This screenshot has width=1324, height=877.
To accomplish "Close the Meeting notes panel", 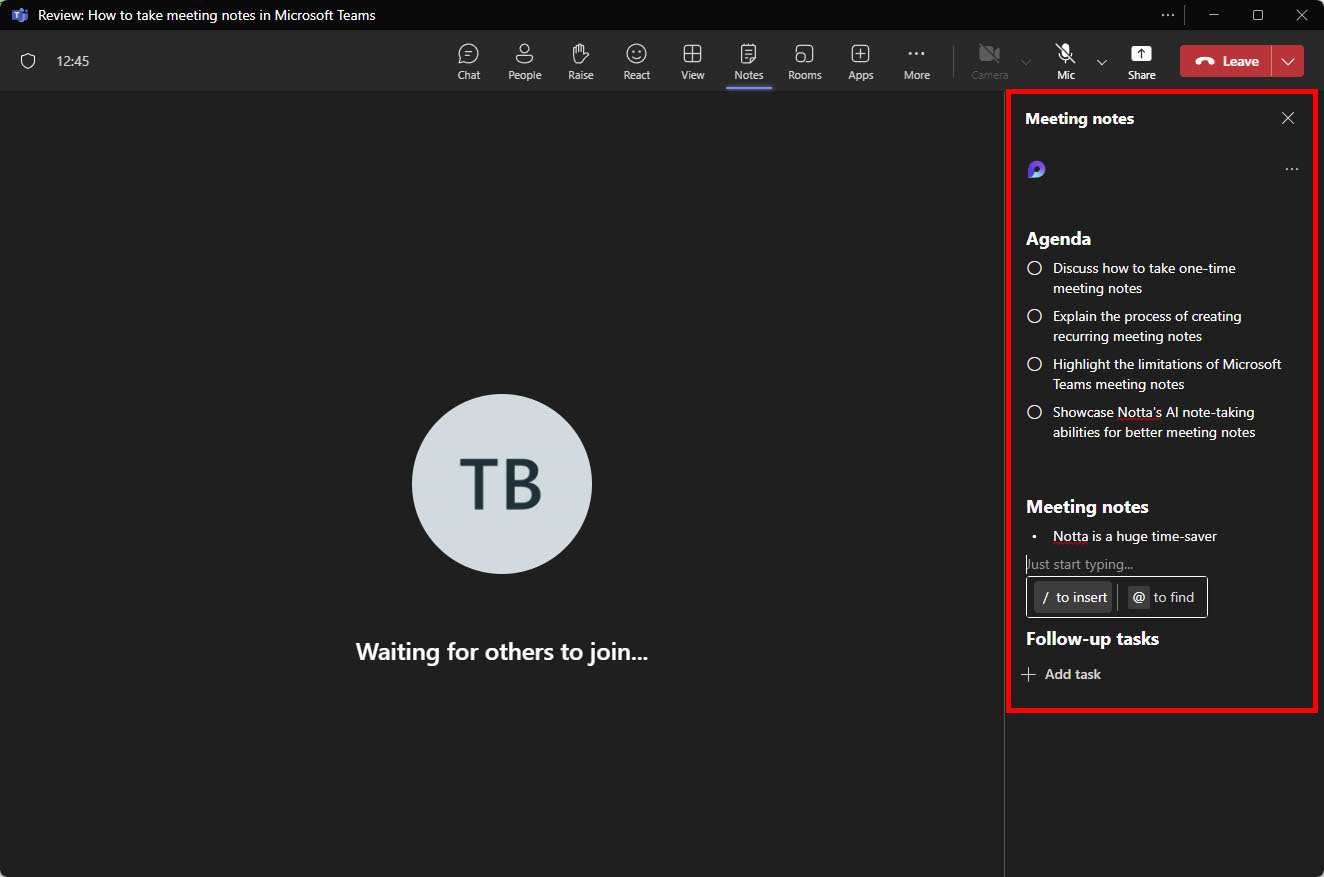I will [1288, 118].
